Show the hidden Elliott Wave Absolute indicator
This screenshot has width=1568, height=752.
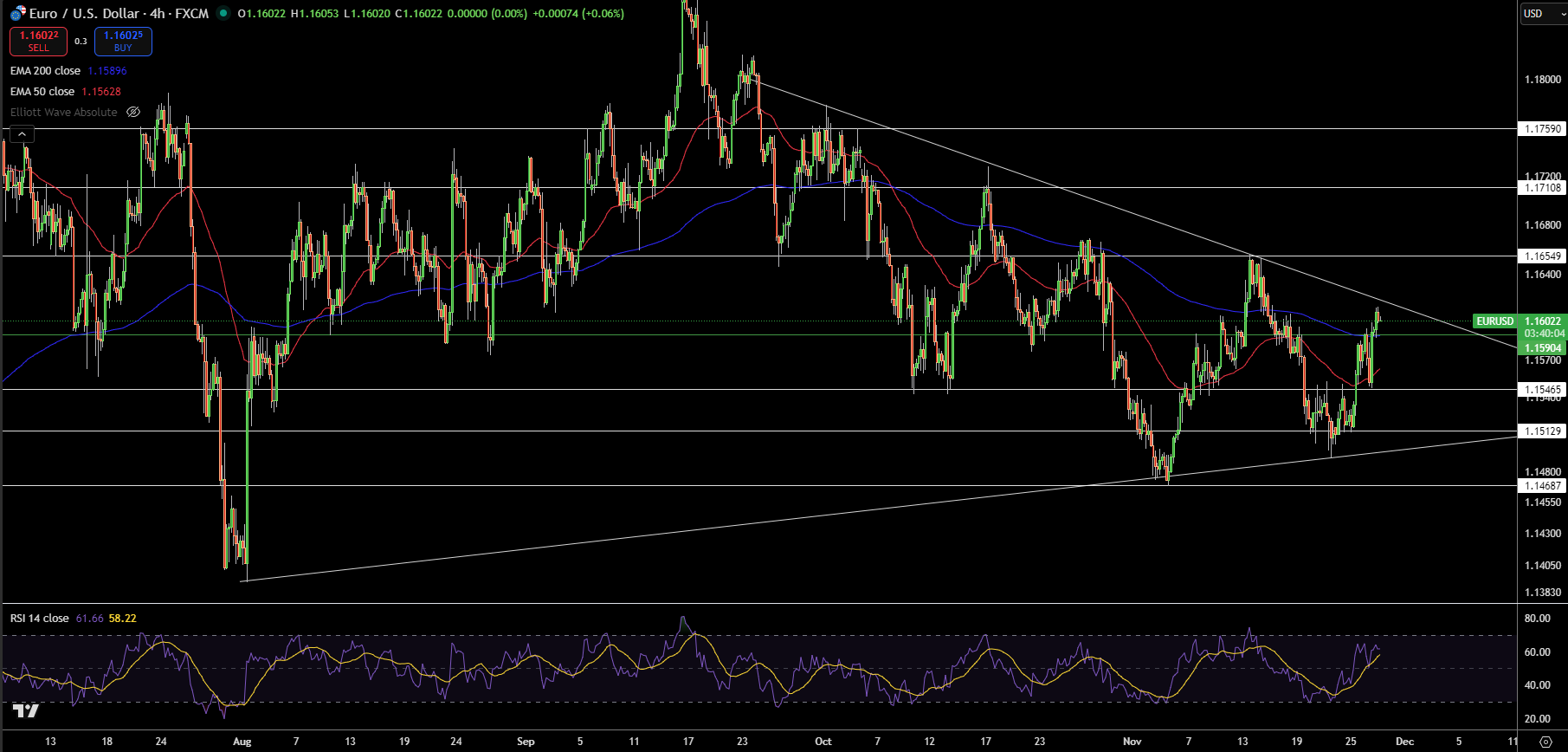click(x=133, y=112)
